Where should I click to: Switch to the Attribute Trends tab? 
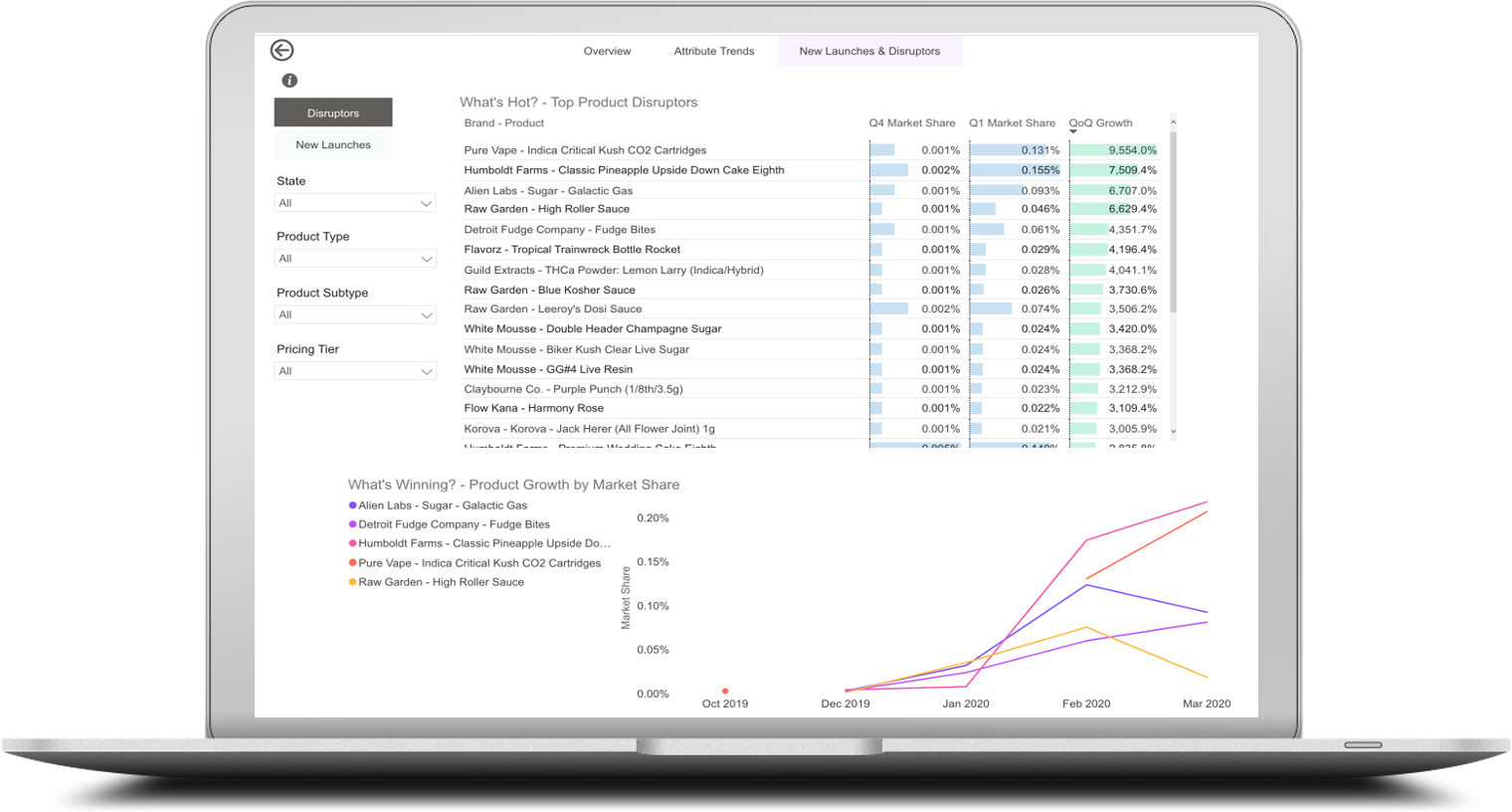pyautogui.click(x=714, y=52)
